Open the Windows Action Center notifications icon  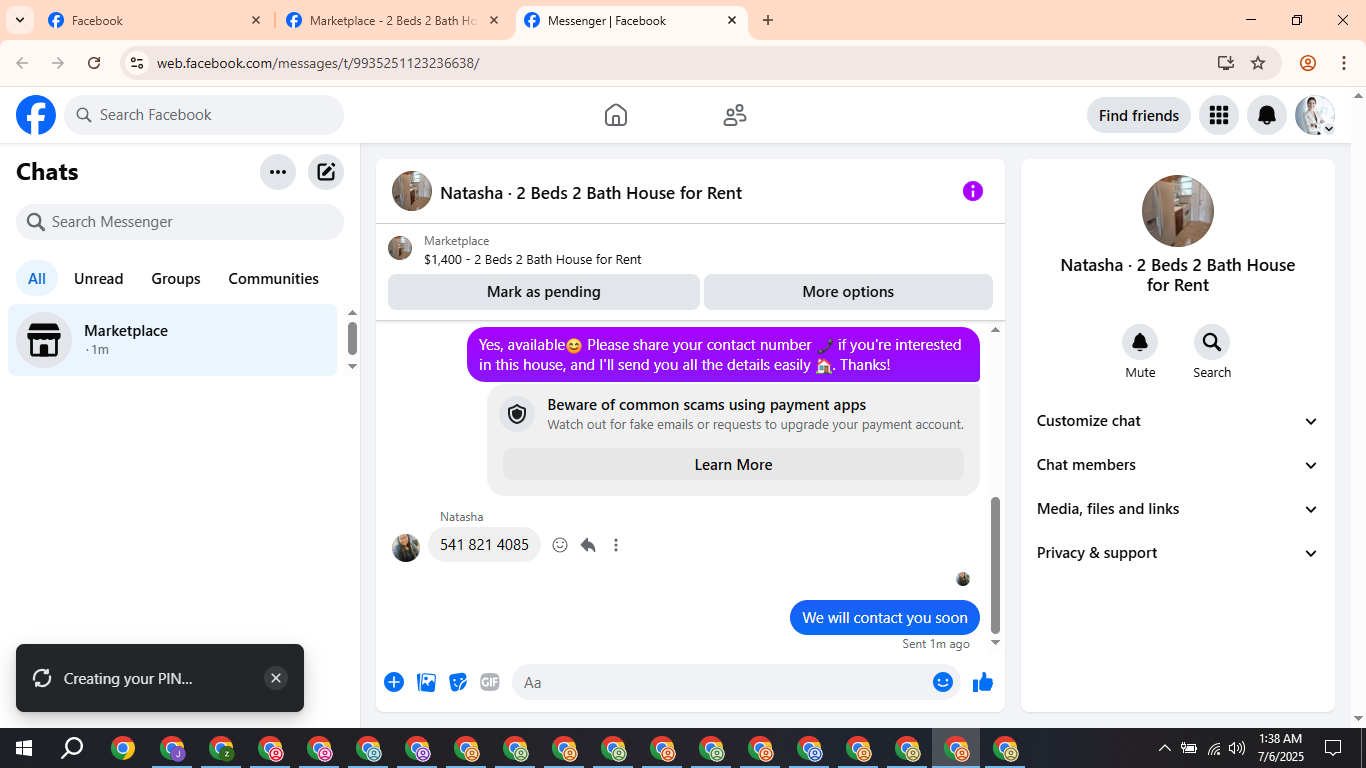[x=1333, y=748]
